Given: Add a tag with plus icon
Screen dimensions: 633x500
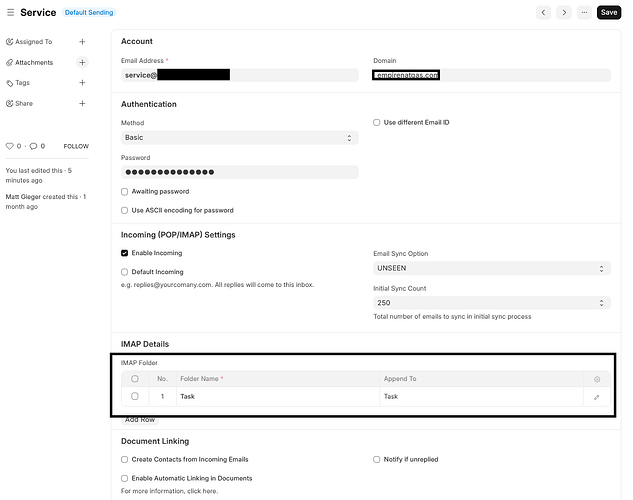Looking at the screenshot, I should pos(82,83).
